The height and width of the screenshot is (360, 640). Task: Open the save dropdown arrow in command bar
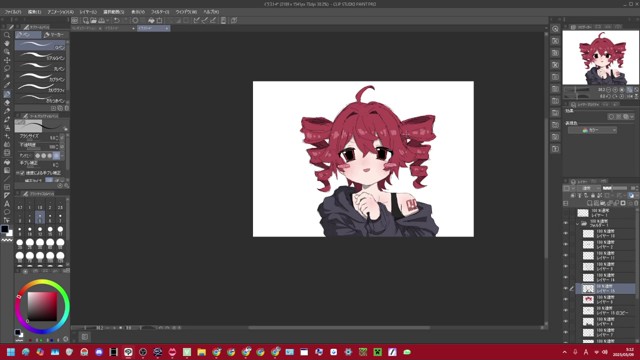(107, 20)
